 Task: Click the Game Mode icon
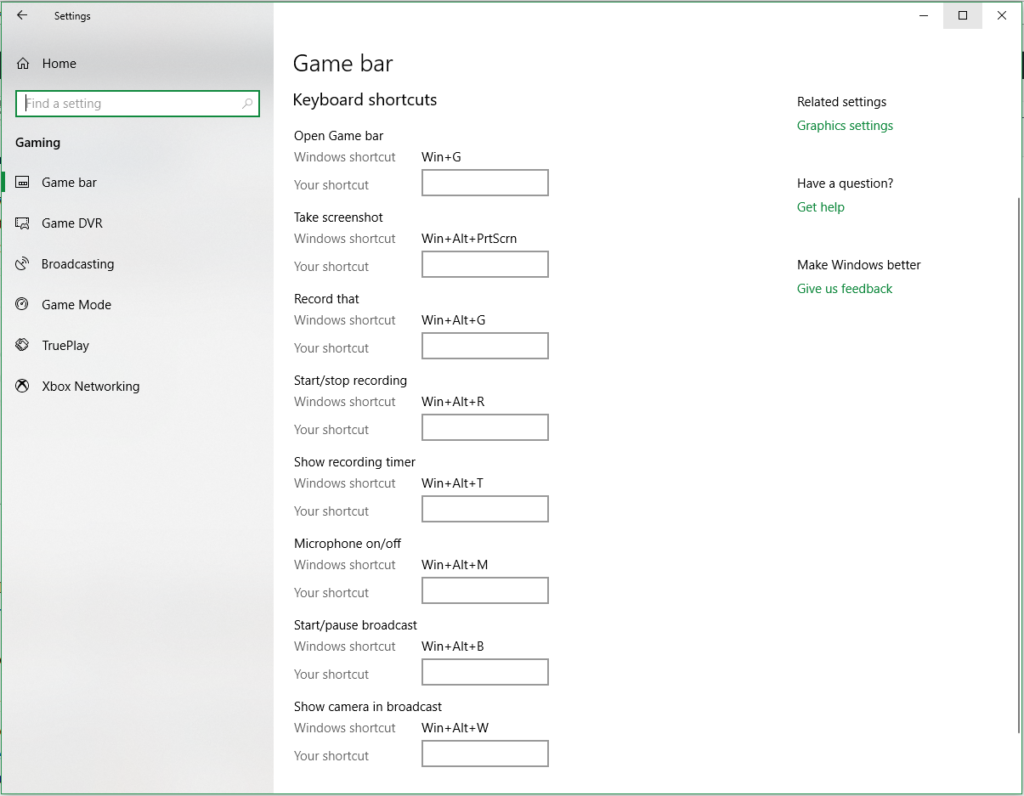[23, 305]
